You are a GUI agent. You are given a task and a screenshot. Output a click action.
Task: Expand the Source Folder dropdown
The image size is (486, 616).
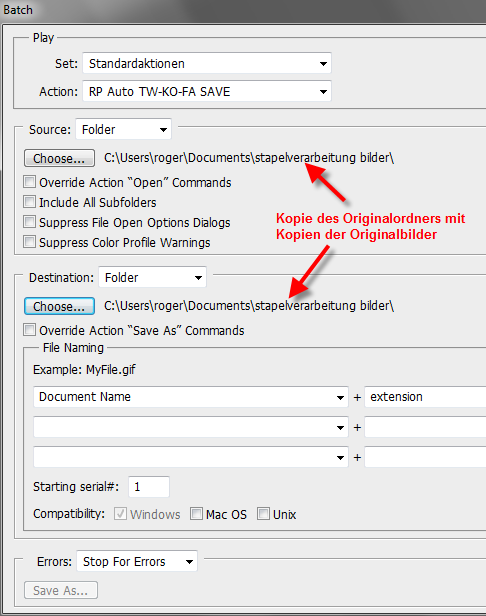(123, 129)
